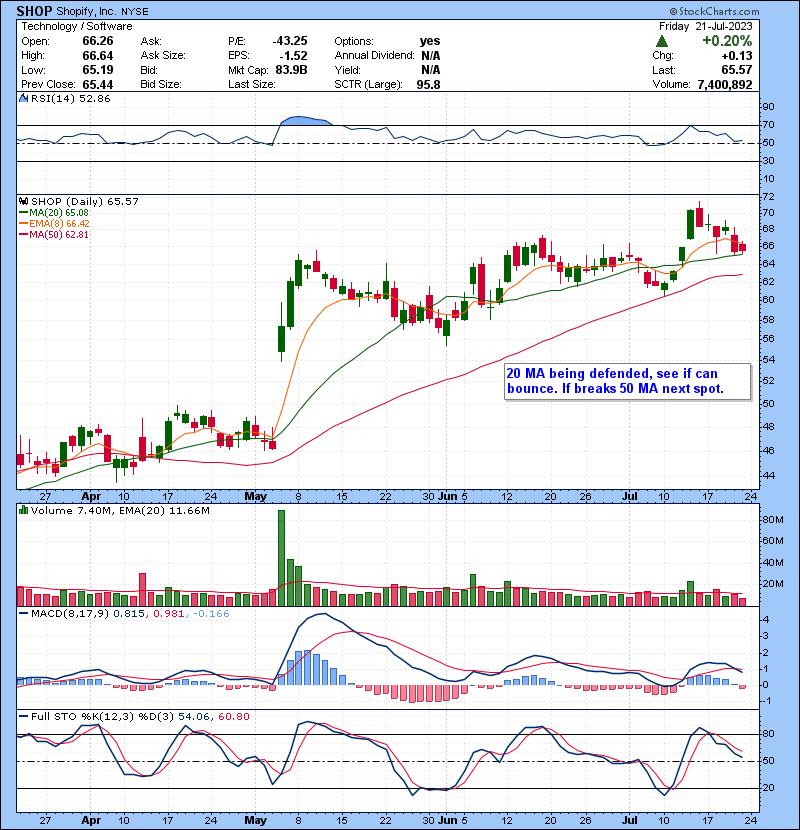
Task: Select the Low value 65.19
Action: (x=98, y=70)
